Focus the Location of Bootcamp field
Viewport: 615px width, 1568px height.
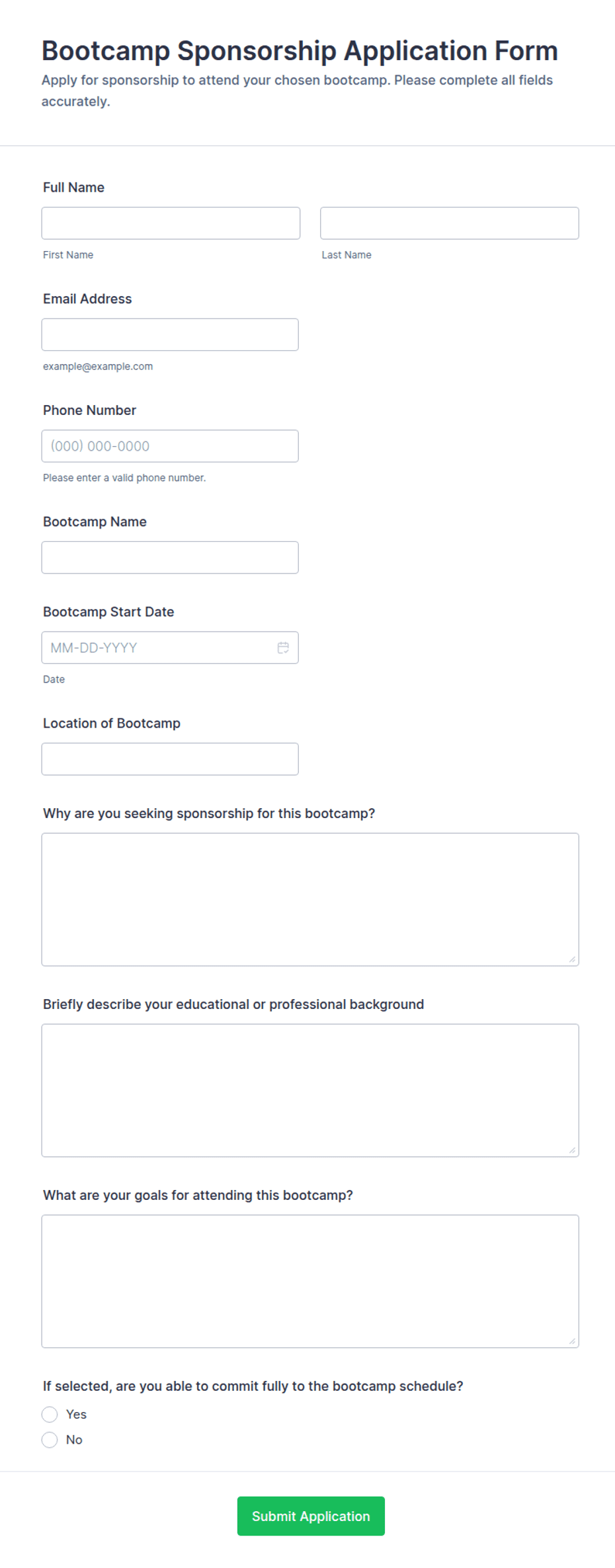pyautogui.click(x=170, y=759)
